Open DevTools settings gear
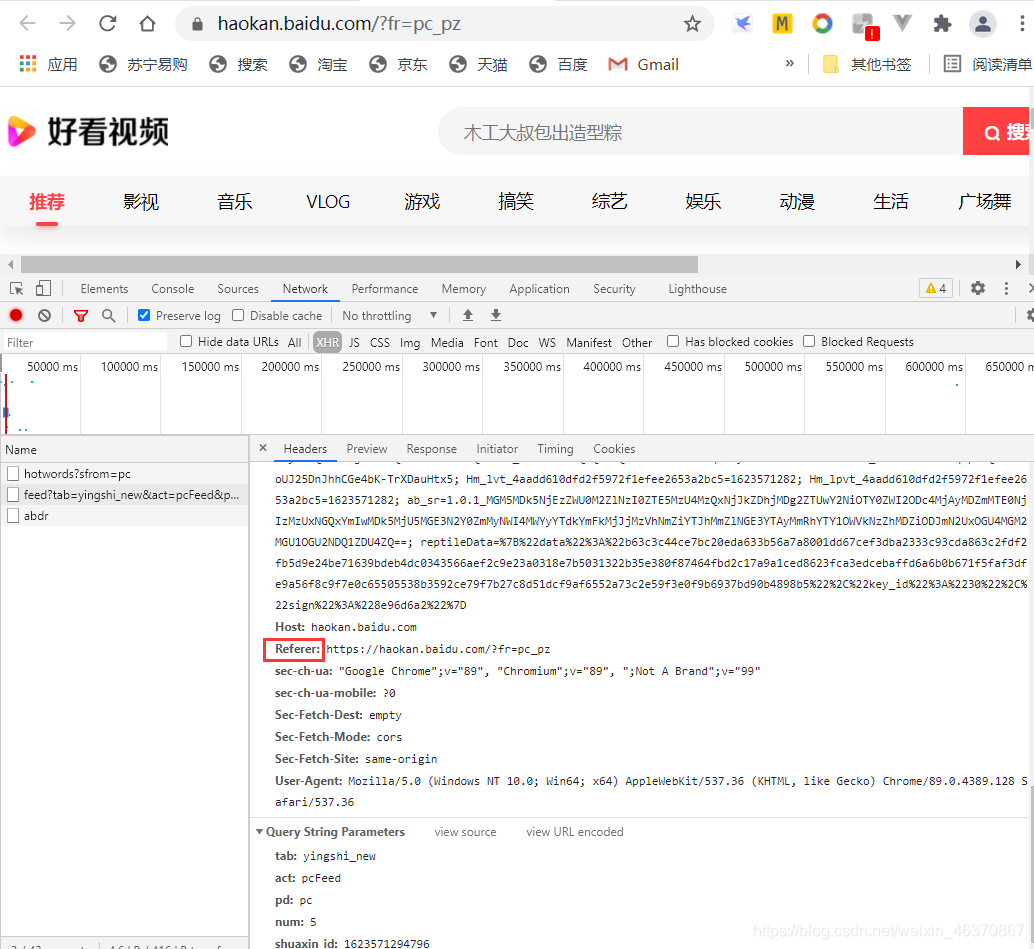This screenshot has height=949, width=1034. click(x=978, y=288)
